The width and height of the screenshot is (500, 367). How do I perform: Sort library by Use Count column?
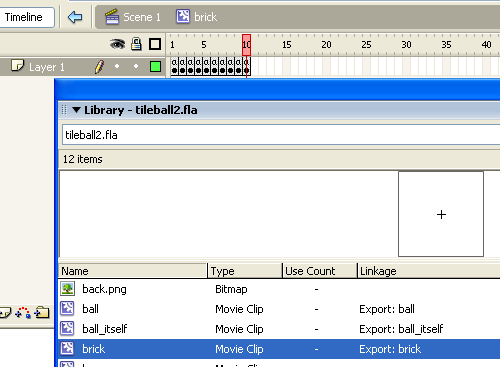point(320,271)
